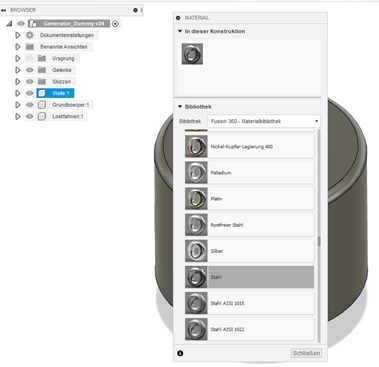Expand the Dokumenteinstellungen node
This screenshot has height=367, width=379.
(18, 35)
